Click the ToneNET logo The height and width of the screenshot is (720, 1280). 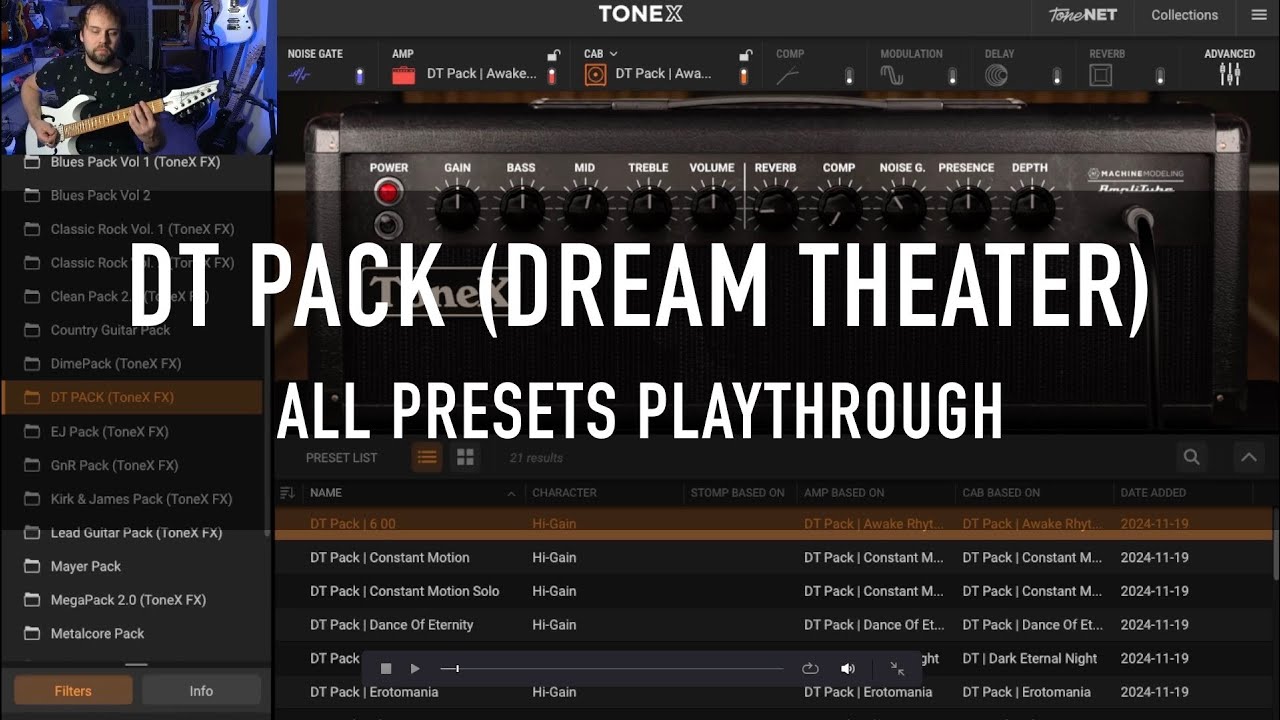click(1082, 15)
